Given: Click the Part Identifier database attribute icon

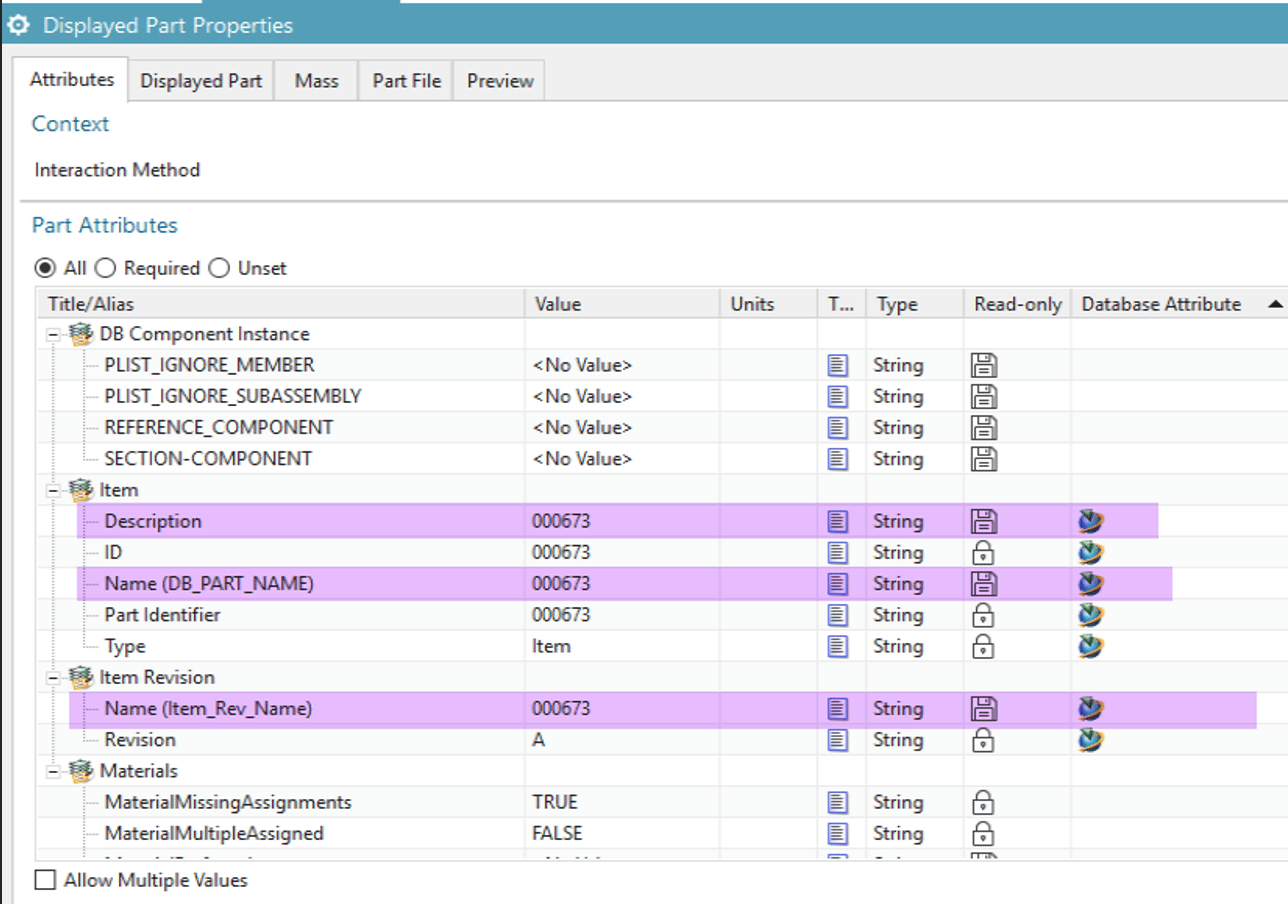Looking at the screenshot, I should click(x=1091, y=614).
